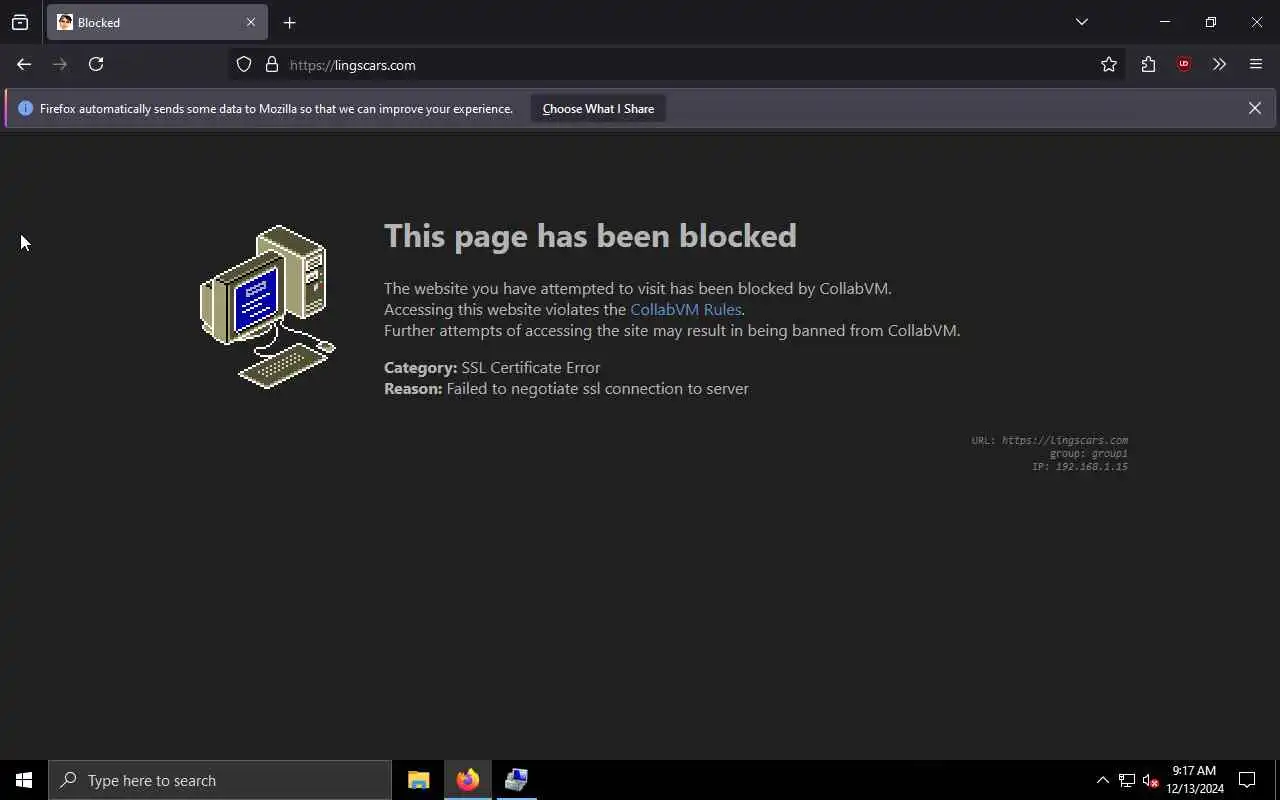Viewport: 1280px width, 800px height.
Task: Select the Blocked tab
Action: [157, 22]
